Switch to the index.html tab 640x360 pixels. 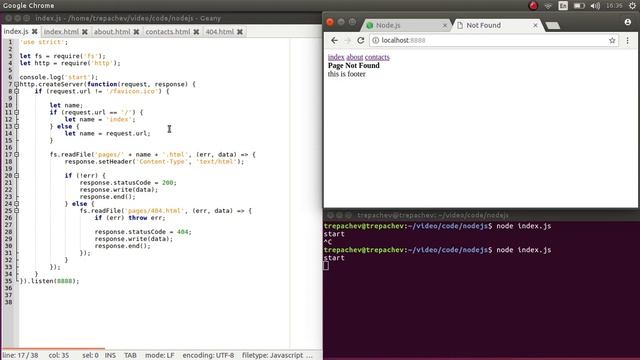(x=61, y=31)
